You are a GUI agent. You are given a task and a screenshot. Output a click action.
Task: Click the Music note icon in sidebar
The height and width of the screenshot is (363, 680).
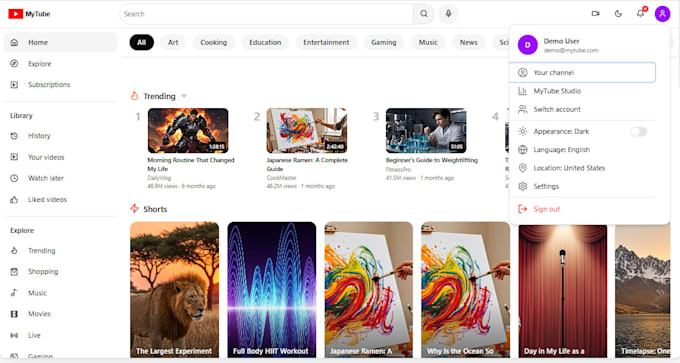tap(14, 293)
